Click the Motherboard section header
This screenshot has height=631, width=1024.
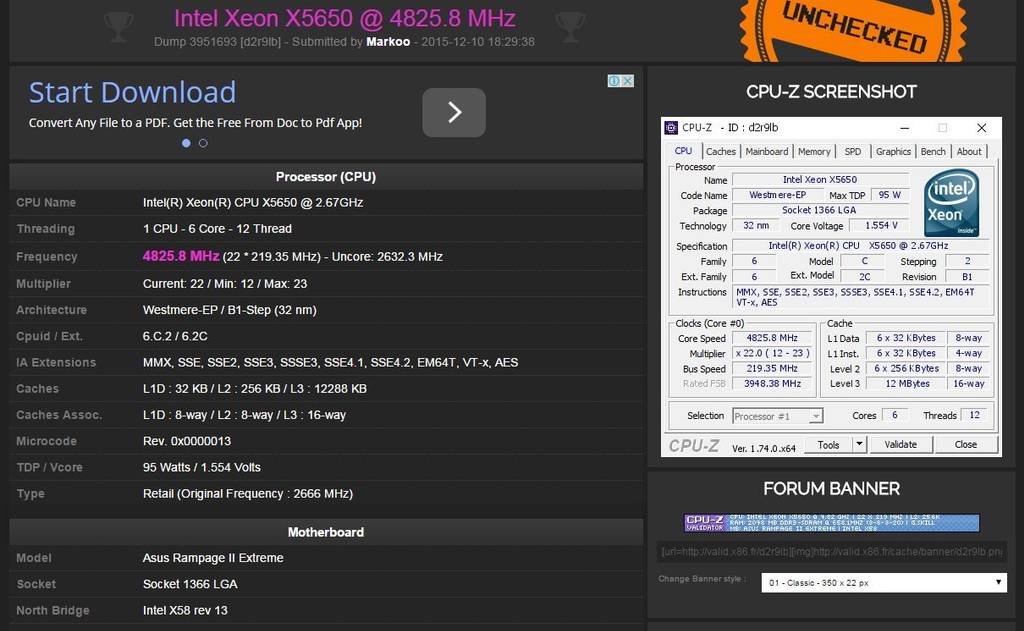tap(326, 532)
